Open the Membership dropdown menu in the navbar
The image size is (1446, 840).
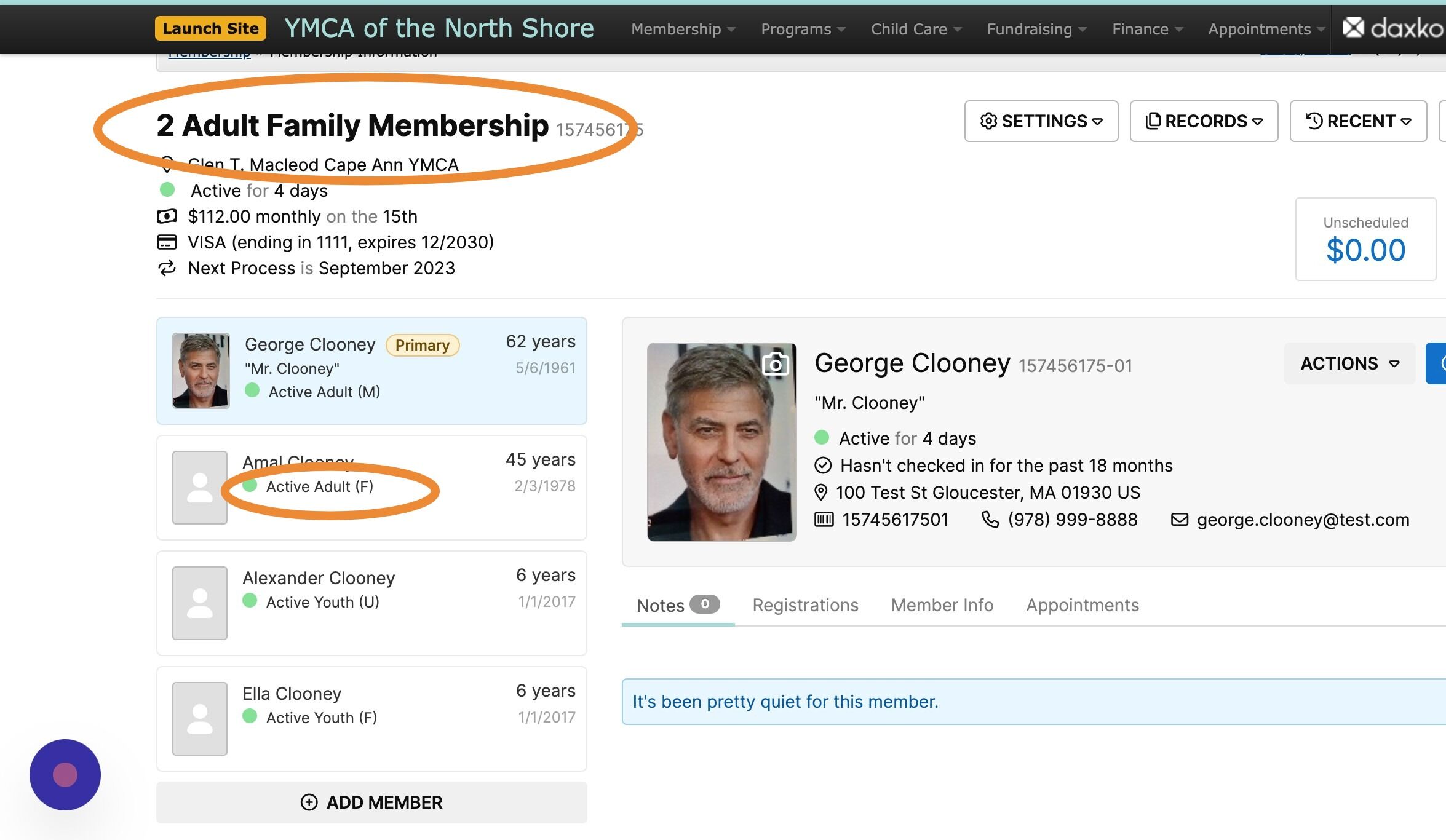(x=683, y=29)
